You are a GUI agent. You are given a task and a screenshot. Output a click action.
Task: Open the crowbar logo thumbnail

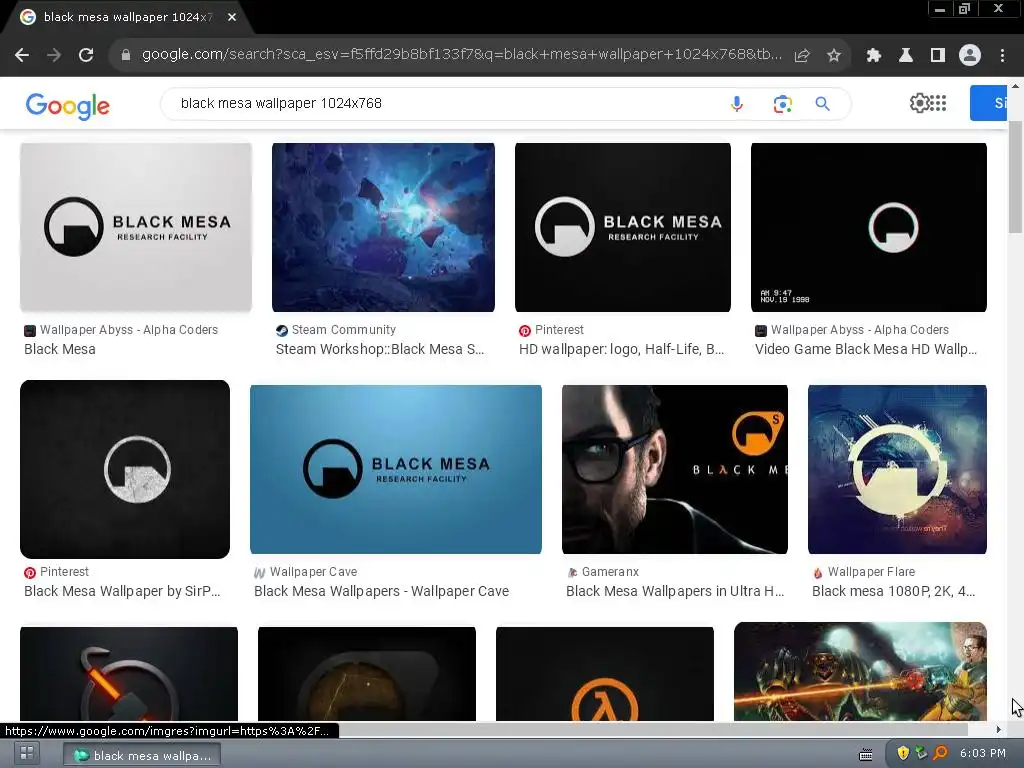click(x=129, y=673)
